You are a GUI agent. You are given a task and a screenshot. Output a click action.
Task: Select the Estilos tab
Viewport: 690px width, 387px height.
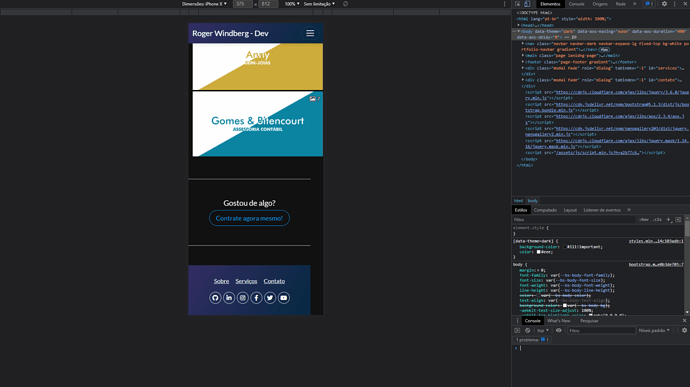point(521,210)
